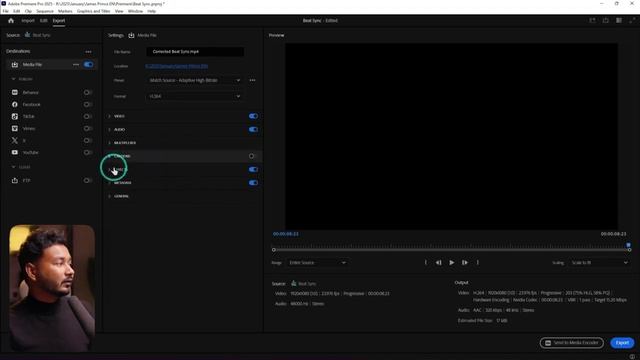Enable the Facebook destination toggle
Screen dimensions: 640x360
pos(87,104)
